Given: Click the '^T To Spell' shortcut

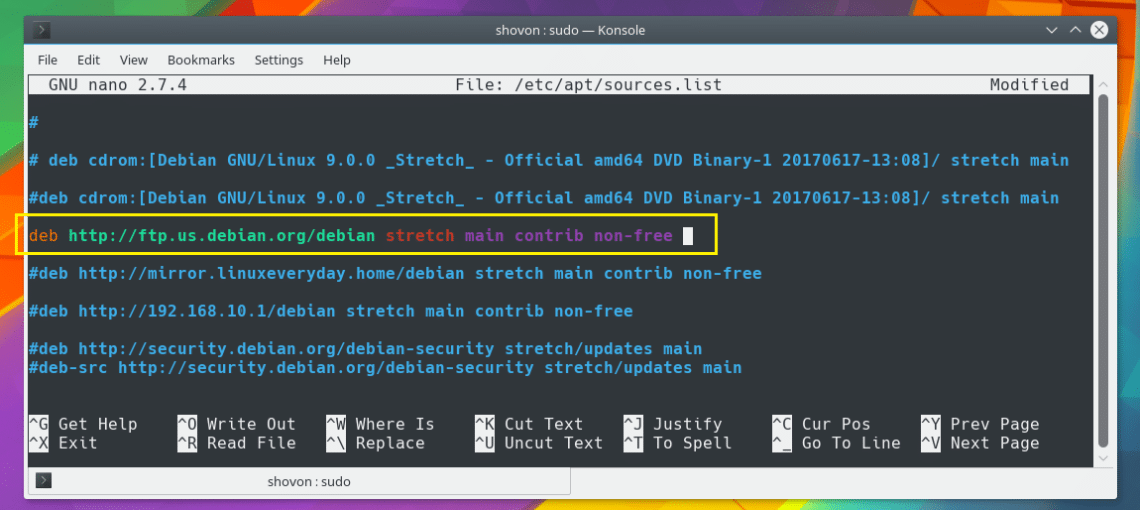Looking at the screenshot, I should (x=678, y=443).
